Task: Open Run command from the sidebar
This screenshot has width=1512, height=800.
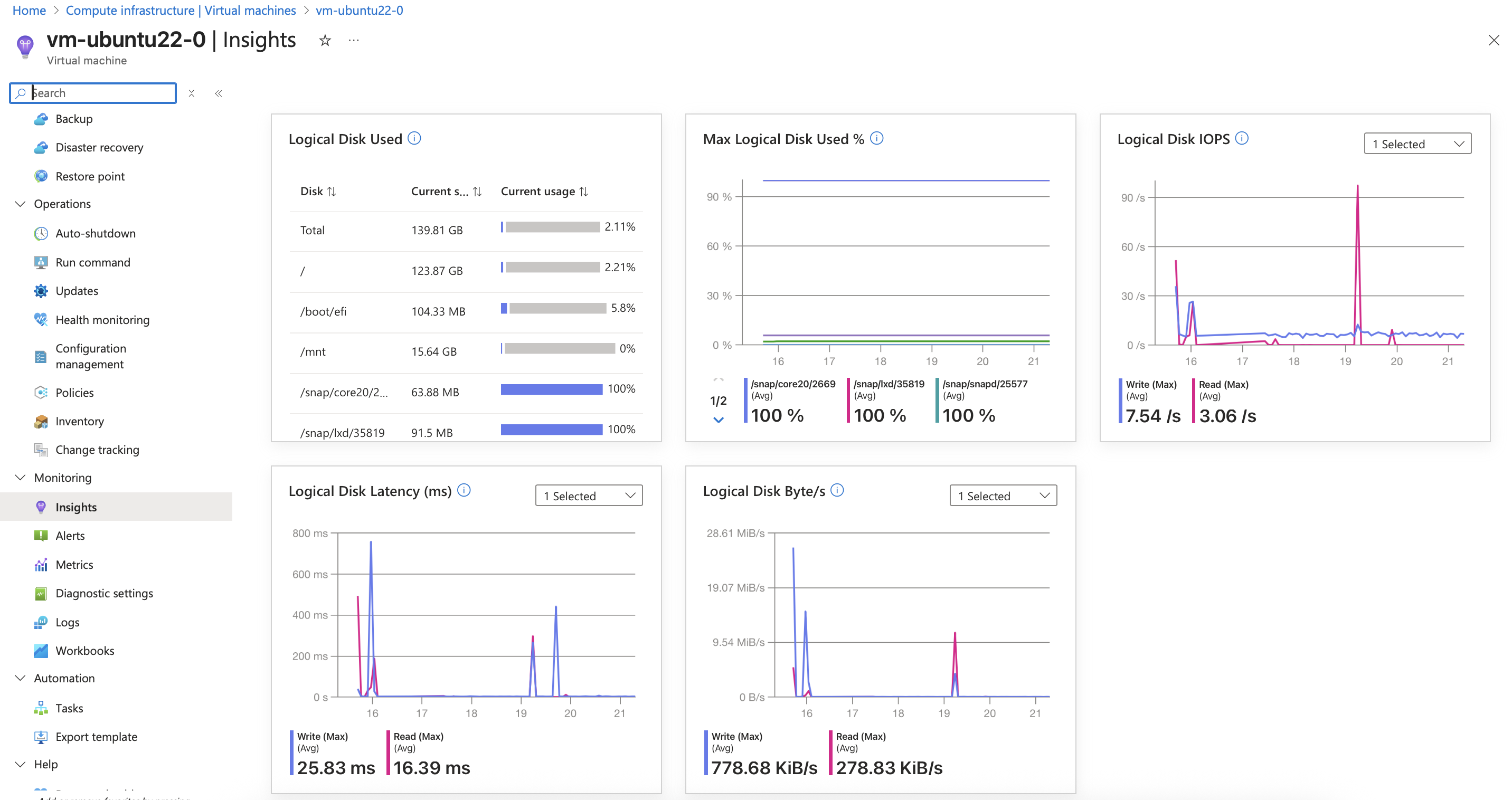Action: coord(92,262)
